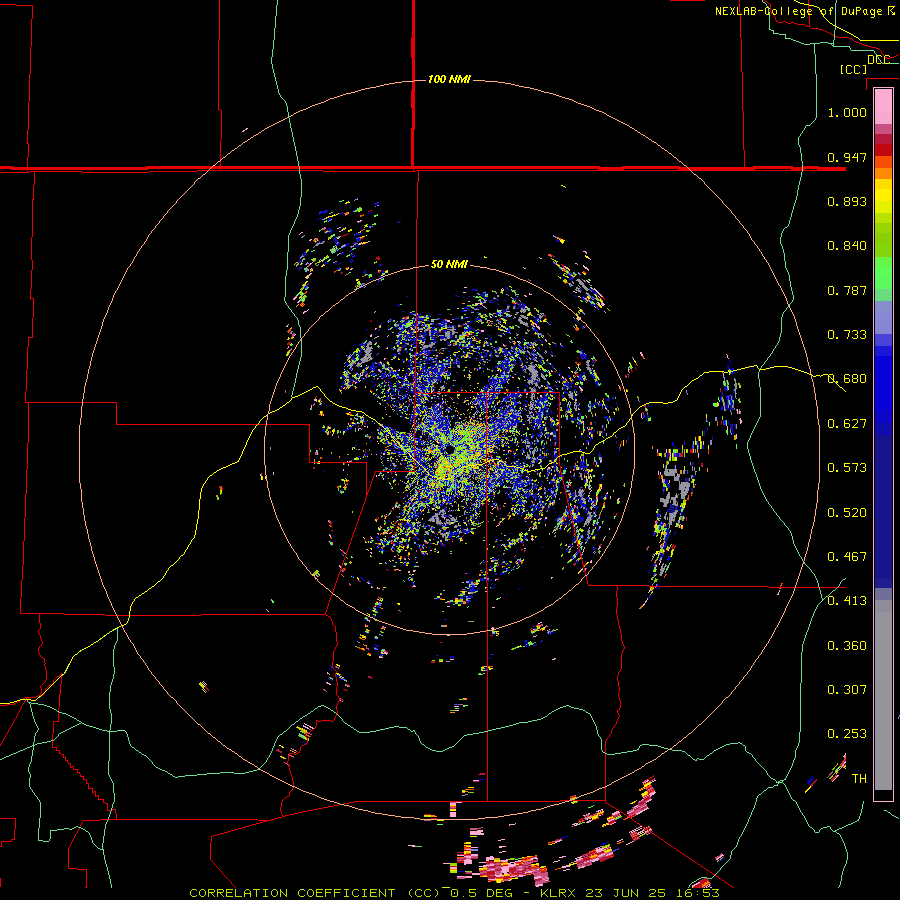Screen dimensions: 900x900
Task: Select the 0.627 scale value
Action: tap(847, 424)
